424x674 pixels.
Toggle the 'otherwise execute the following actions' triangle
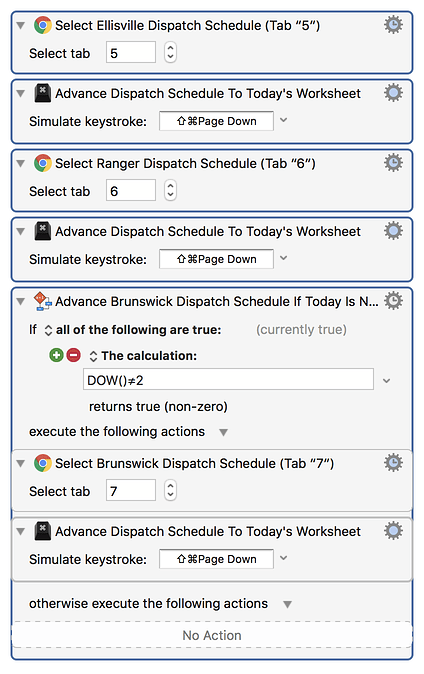(287, 604)
